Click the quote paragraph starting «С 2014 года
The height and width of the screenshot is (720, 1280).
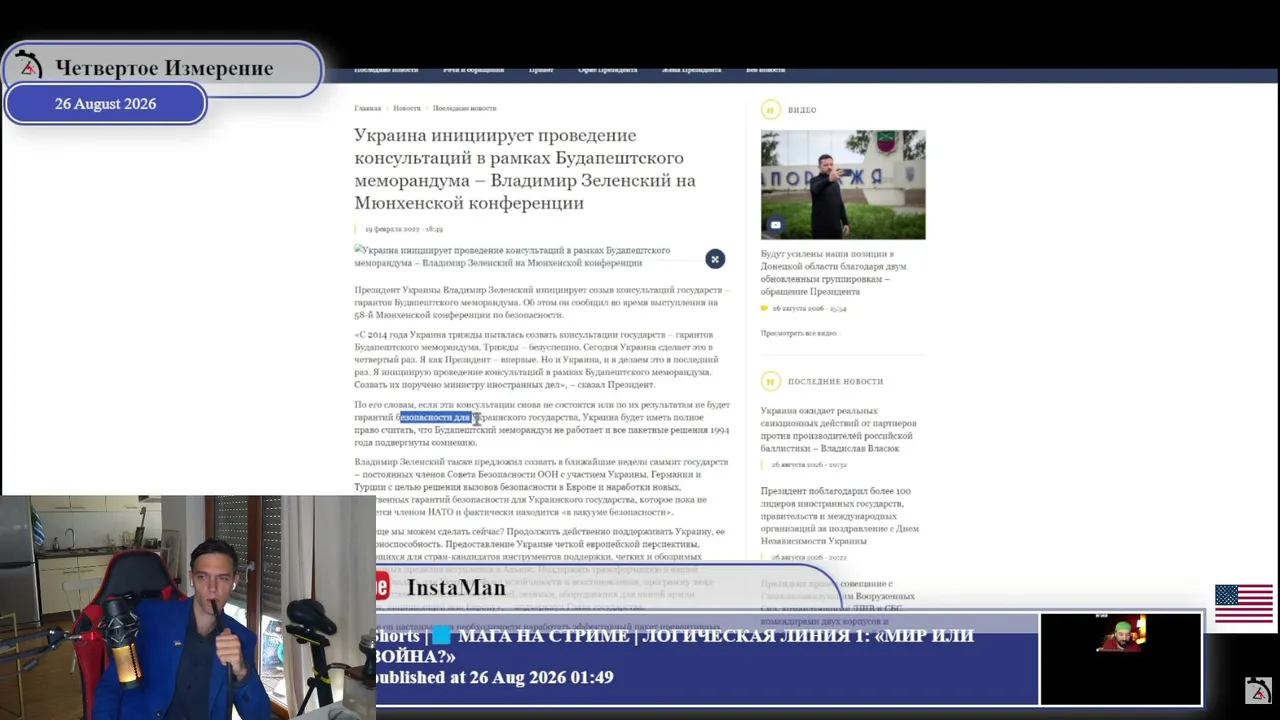tap(536, 359)
